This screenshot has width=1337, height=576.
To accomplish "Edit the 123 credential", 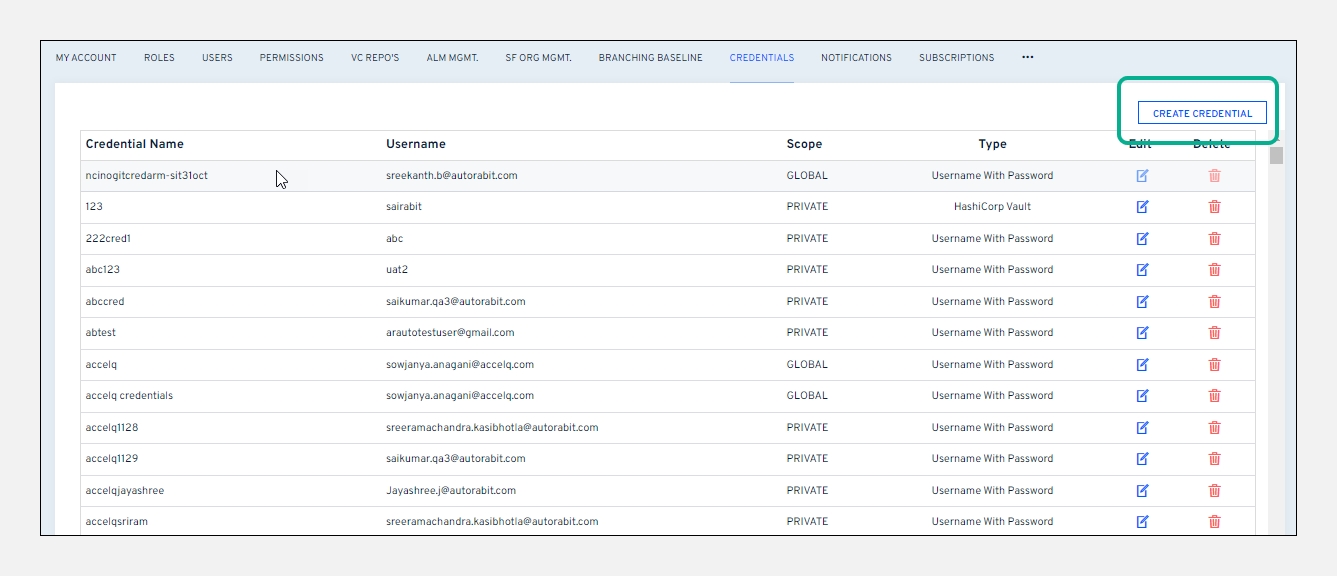I will tap(1142, 207).
